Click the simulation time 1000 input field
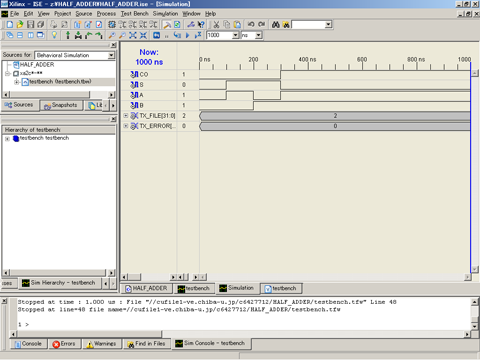 (219, 35)
